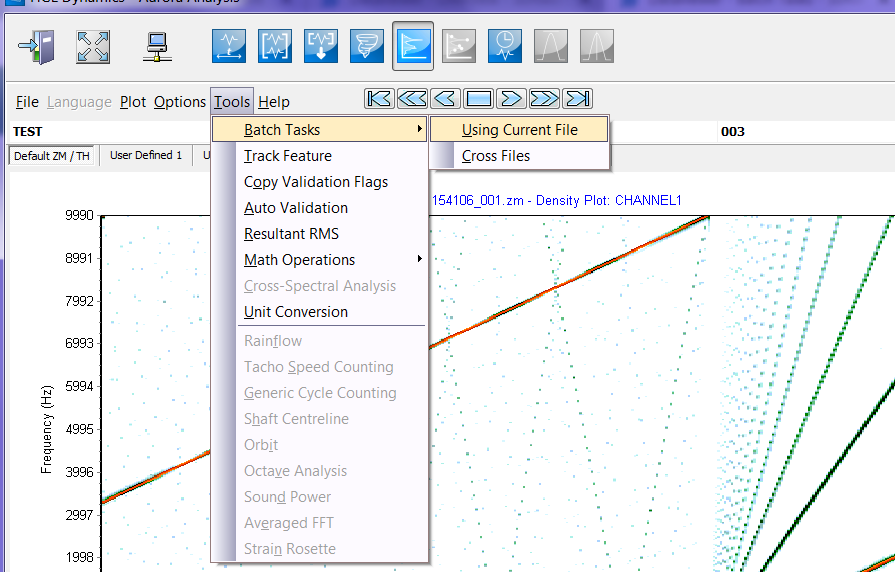
Task: Expand the Batch Tasks submenu
Action: (x=320, y=130)
